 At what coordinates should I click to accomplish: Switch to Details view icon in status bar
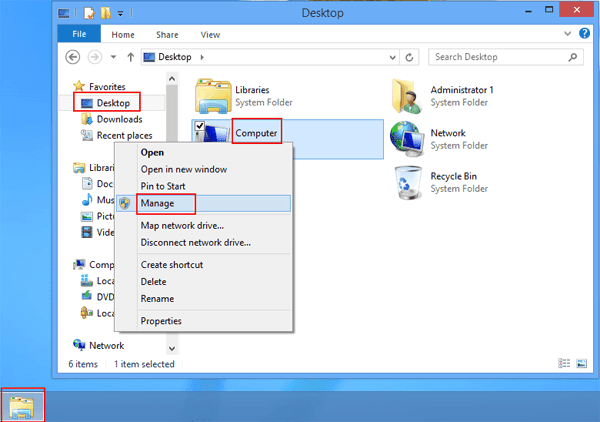564,363
